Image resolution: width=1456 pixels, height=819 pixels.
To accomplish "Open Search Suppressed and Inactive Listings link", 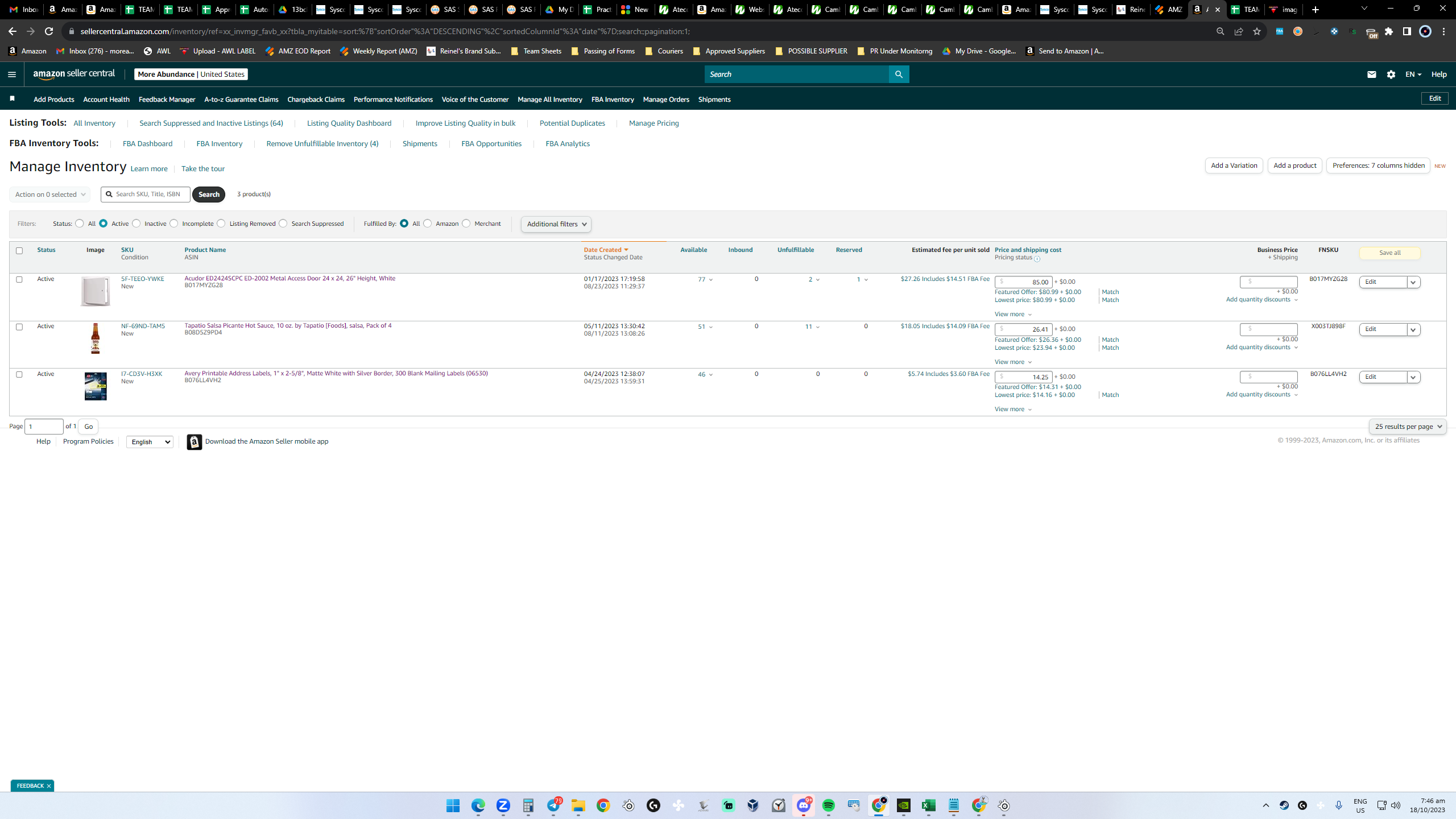I will (x=211, y=123).
